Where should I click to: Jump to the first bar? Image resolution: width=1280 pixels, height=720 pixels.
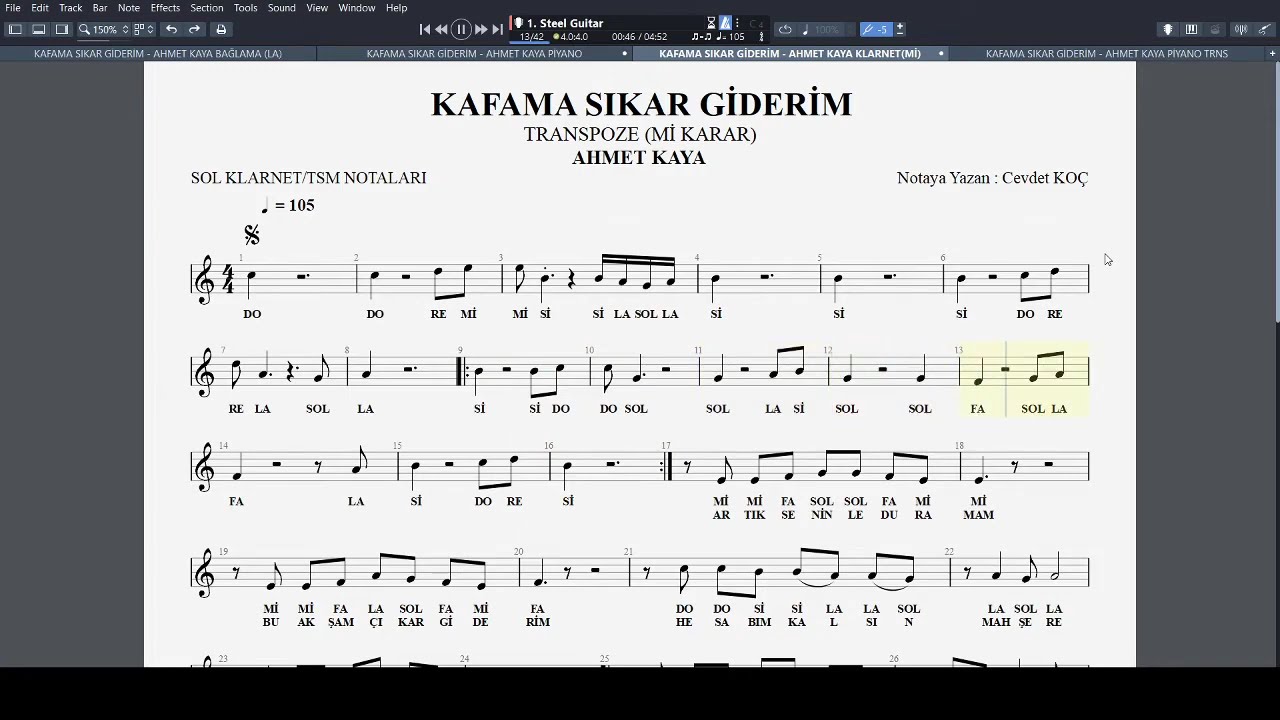425,30
